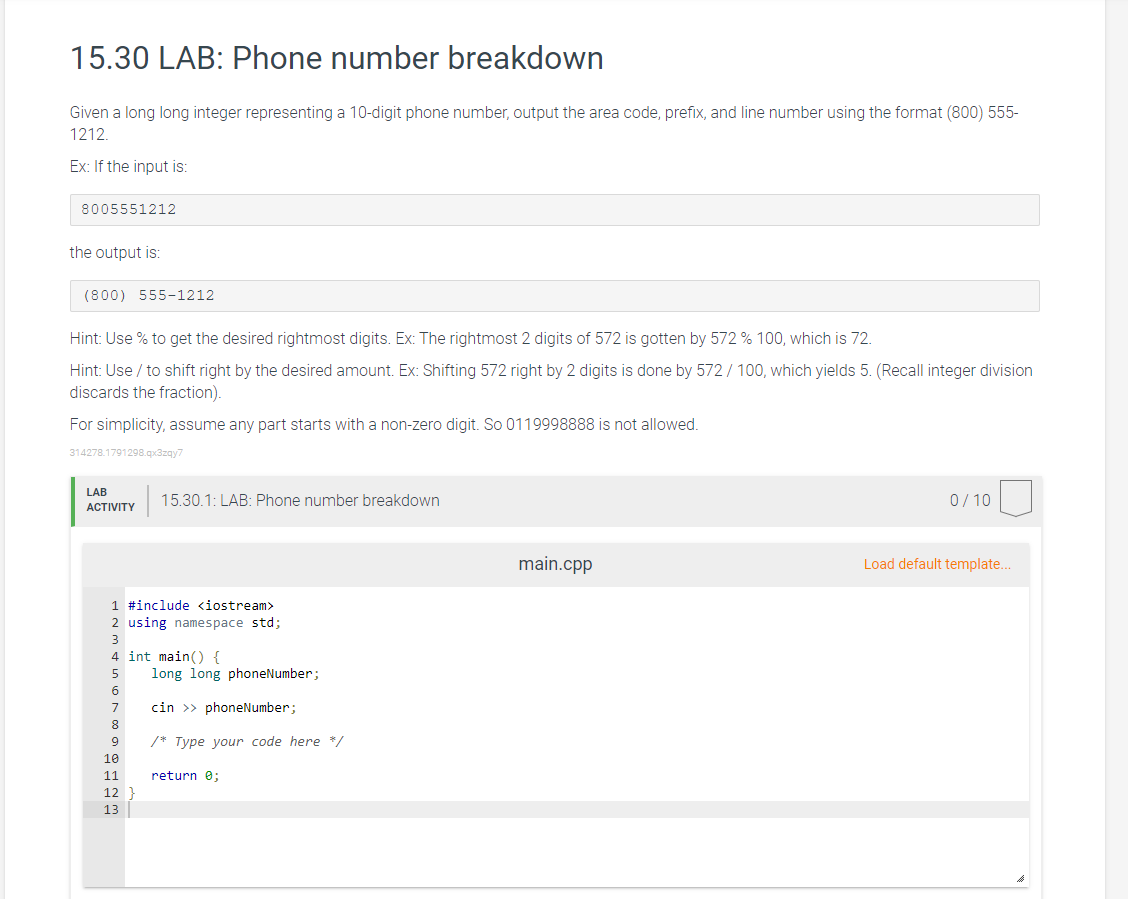Click the main.cpp file title
Viewport: 1128px width, 899px height.
click(x=555, y=564)
